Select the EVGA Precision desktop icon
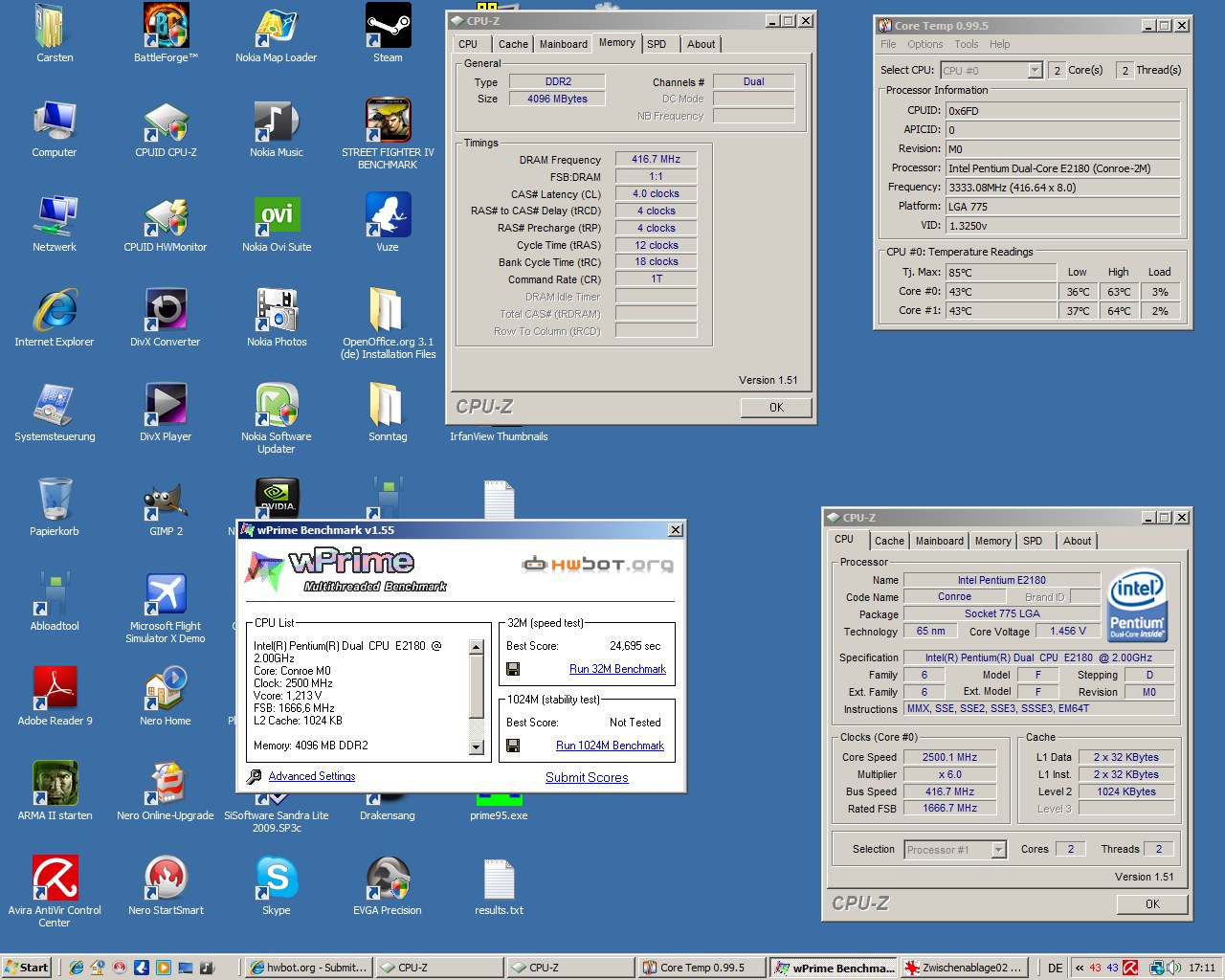Screen dimensions: 1225x980 (388, 886)
